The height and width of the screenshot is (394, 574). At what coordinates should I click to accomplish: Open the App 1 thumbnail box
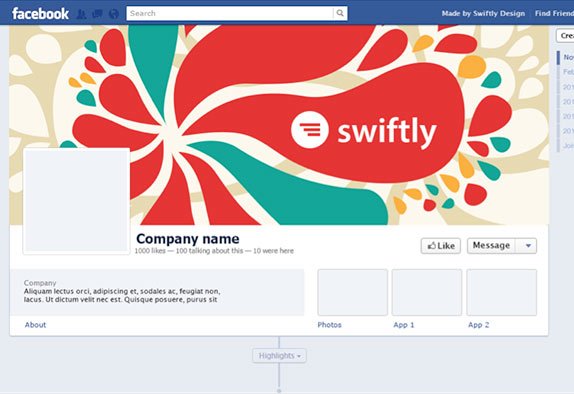tap(427, 292)
